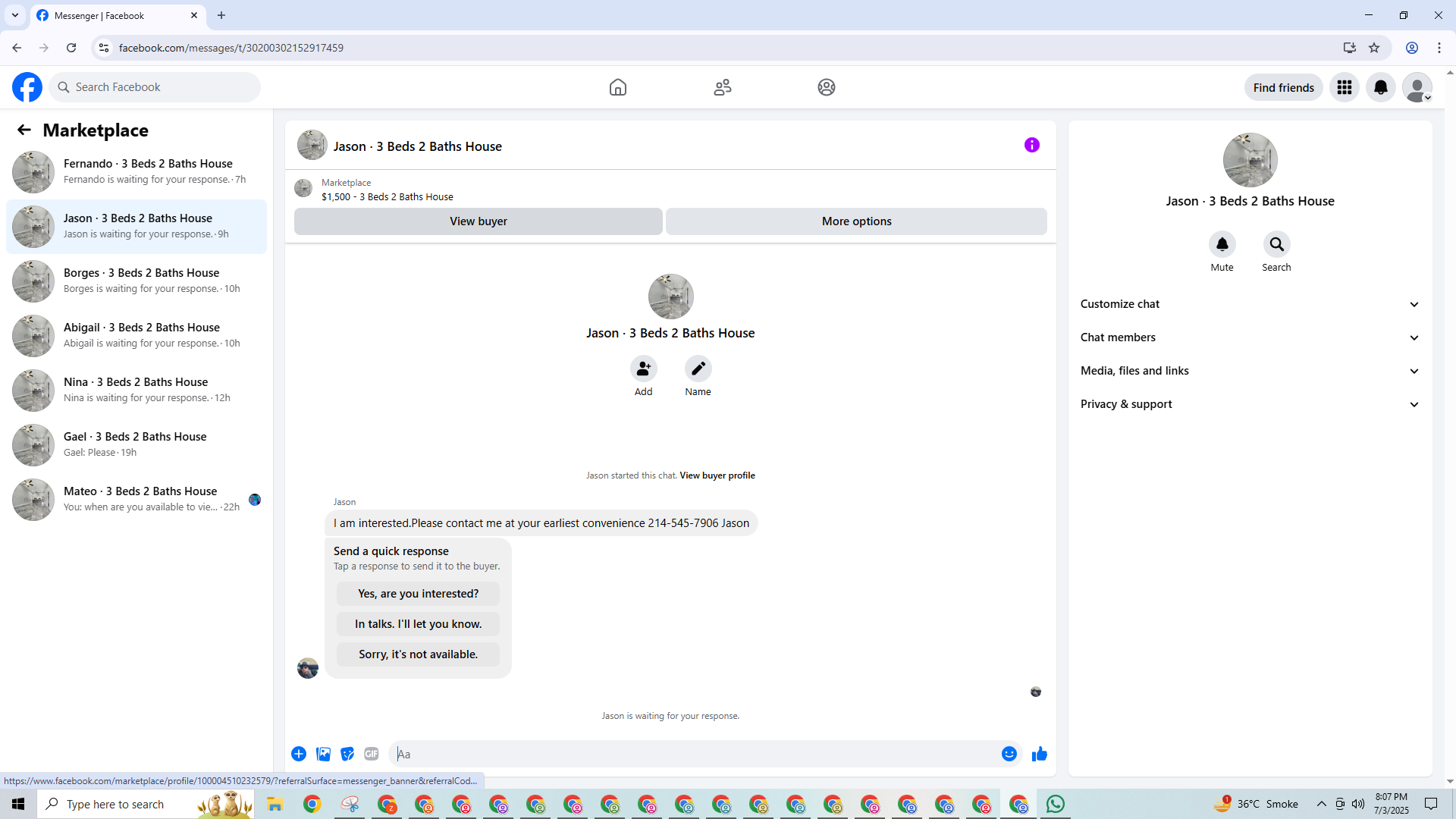Click the purple conversation info icon
Image resolution: width=1456 pixels, height=819 pixels.
(x=1031, y=145)
